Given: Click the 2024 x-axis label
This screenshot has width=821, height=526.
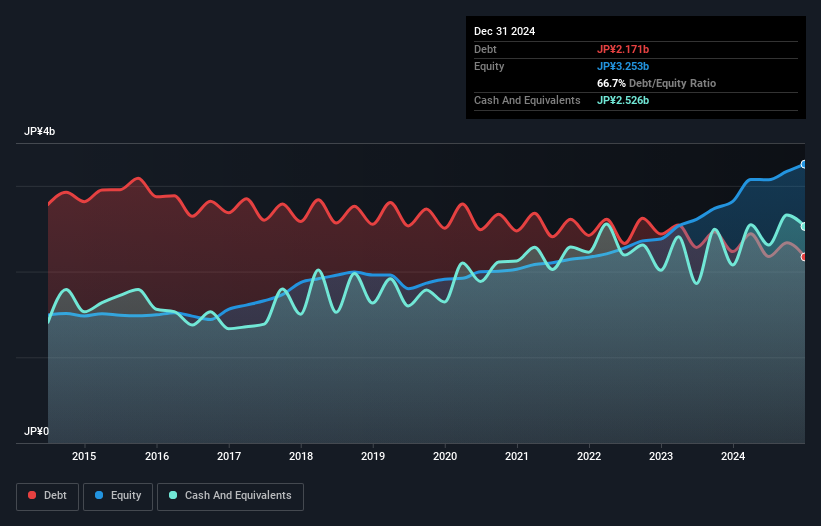Looking at the screenshot, I should pos(733,456).
